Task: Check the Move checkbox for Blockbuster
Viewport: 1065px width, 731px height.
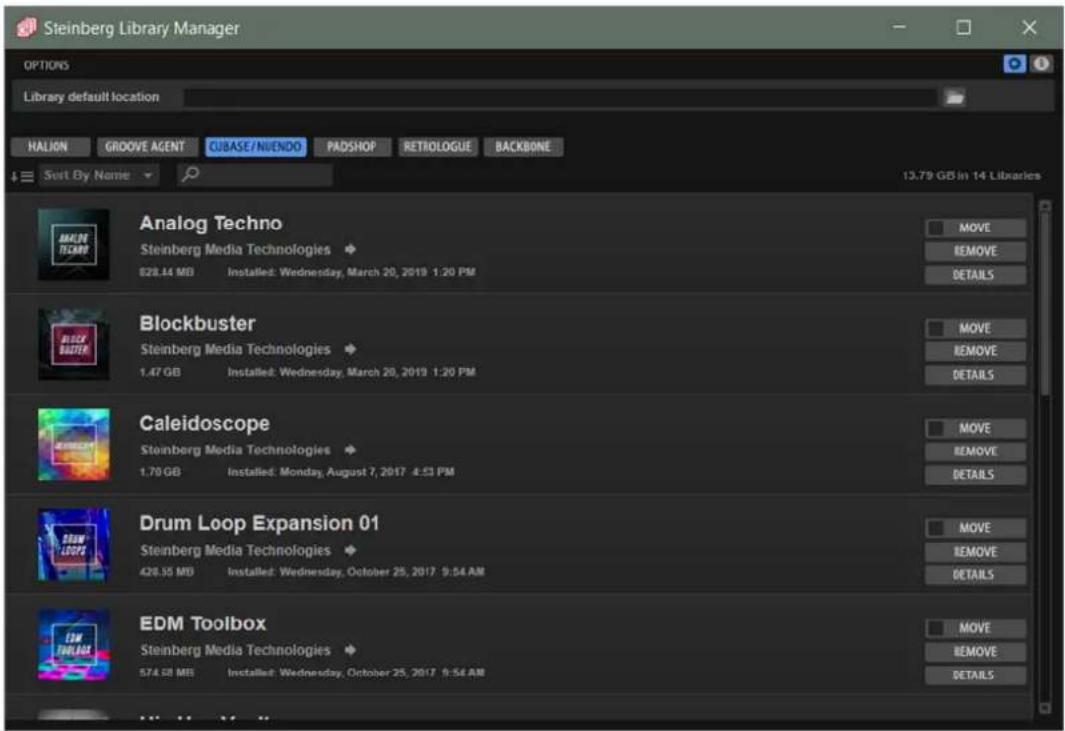Action: pyautogui.click(x=935, y=328)
